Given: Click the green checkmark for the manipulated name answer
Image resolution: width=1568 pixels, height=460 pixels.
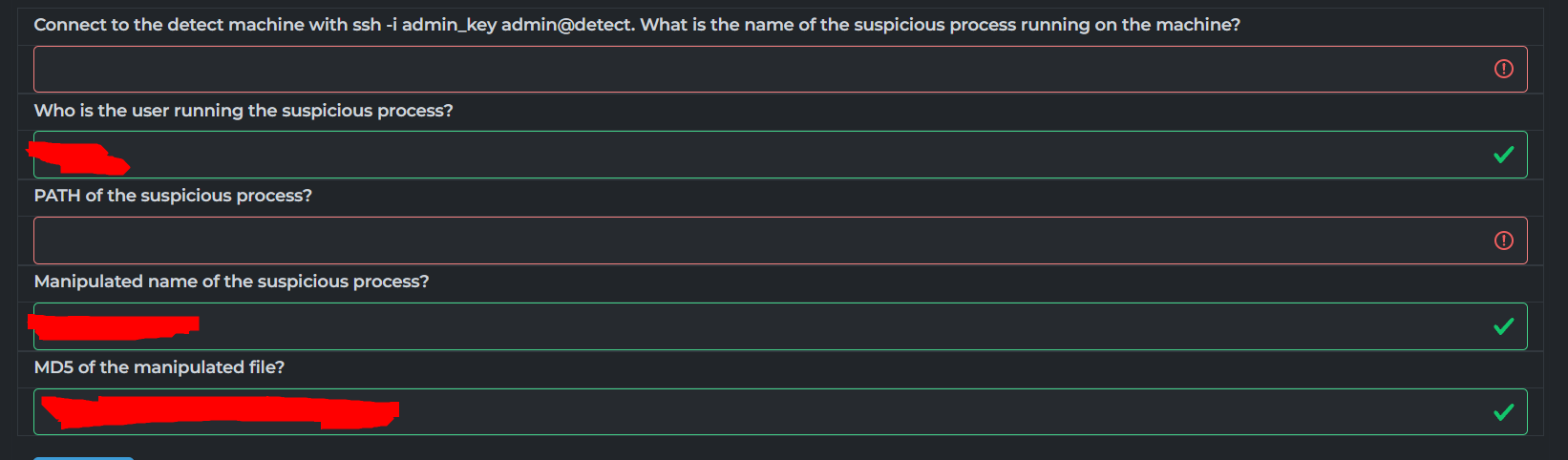Looking at the screenshot, I should 1503,326.
